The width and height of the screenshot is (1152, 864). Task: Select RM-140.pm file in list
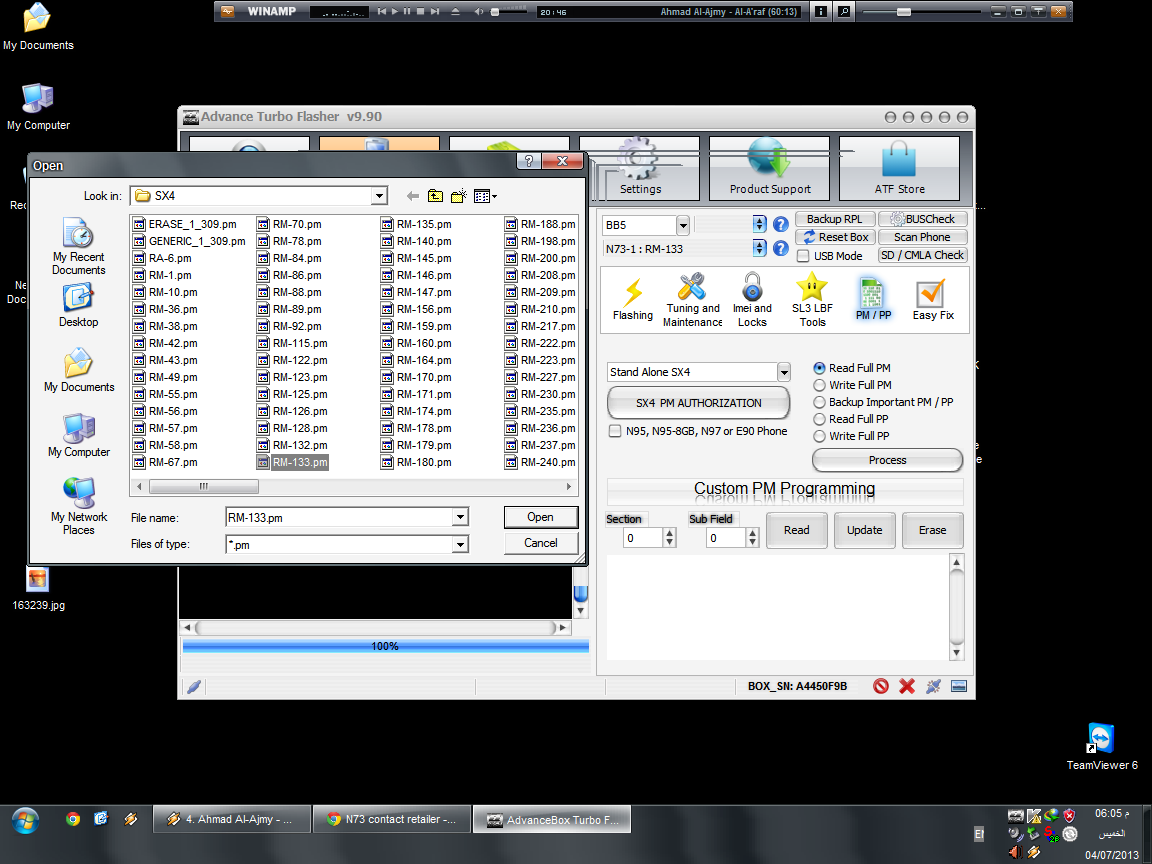pos(417,241)
